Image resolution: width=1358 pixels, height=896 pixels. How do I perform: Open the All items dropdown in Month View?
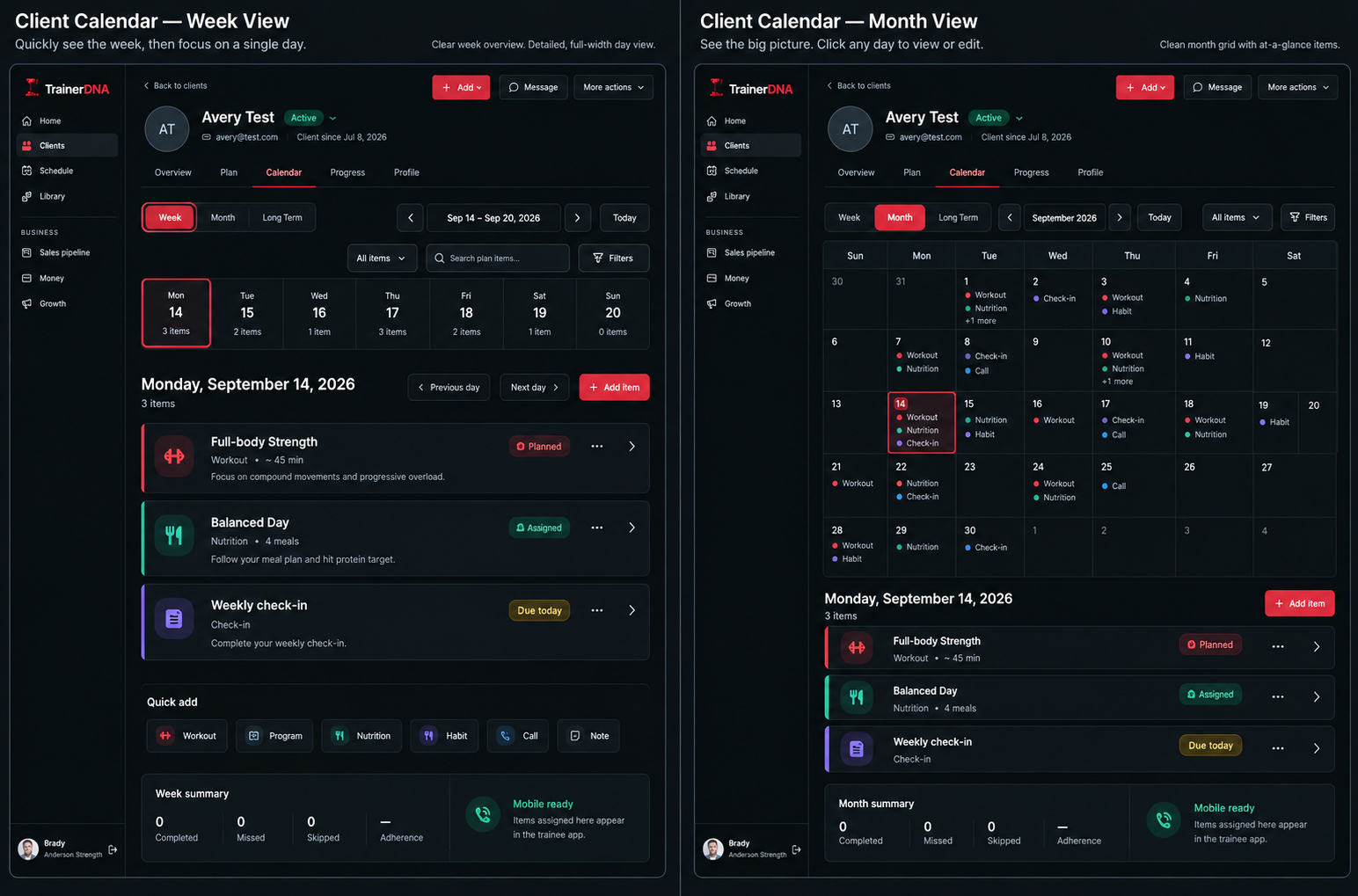(1237, 217)
